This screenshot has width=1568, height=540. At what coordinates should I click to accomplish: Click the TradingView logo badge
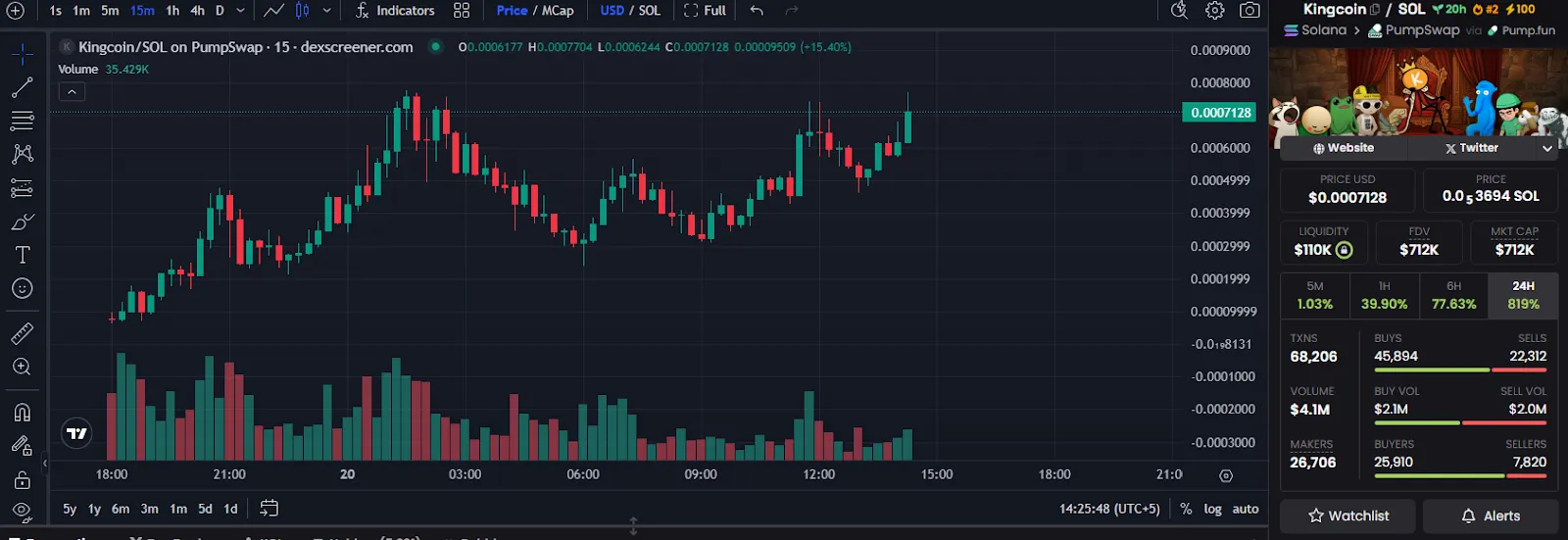[76, 433]
